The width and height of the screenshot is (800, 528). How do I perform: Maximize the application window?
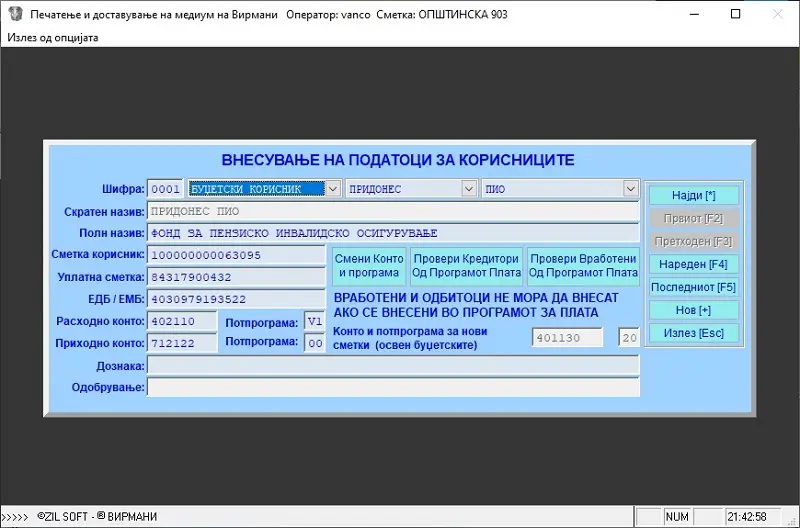(736, 14)
